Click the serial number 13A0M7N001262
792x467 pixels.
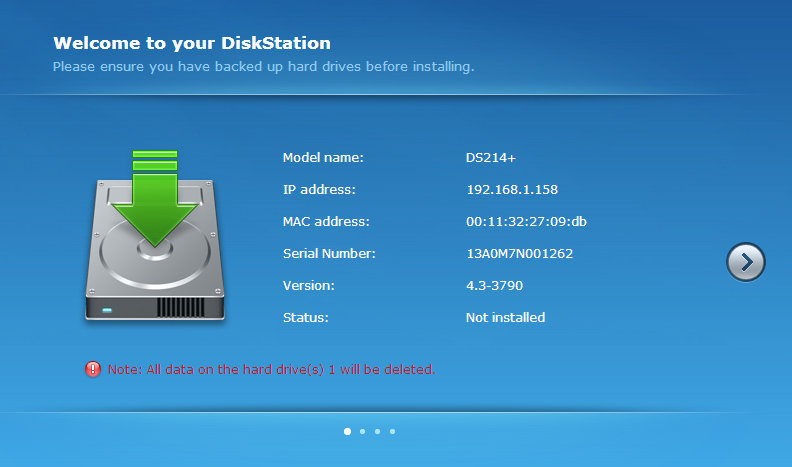pos(520,253)
